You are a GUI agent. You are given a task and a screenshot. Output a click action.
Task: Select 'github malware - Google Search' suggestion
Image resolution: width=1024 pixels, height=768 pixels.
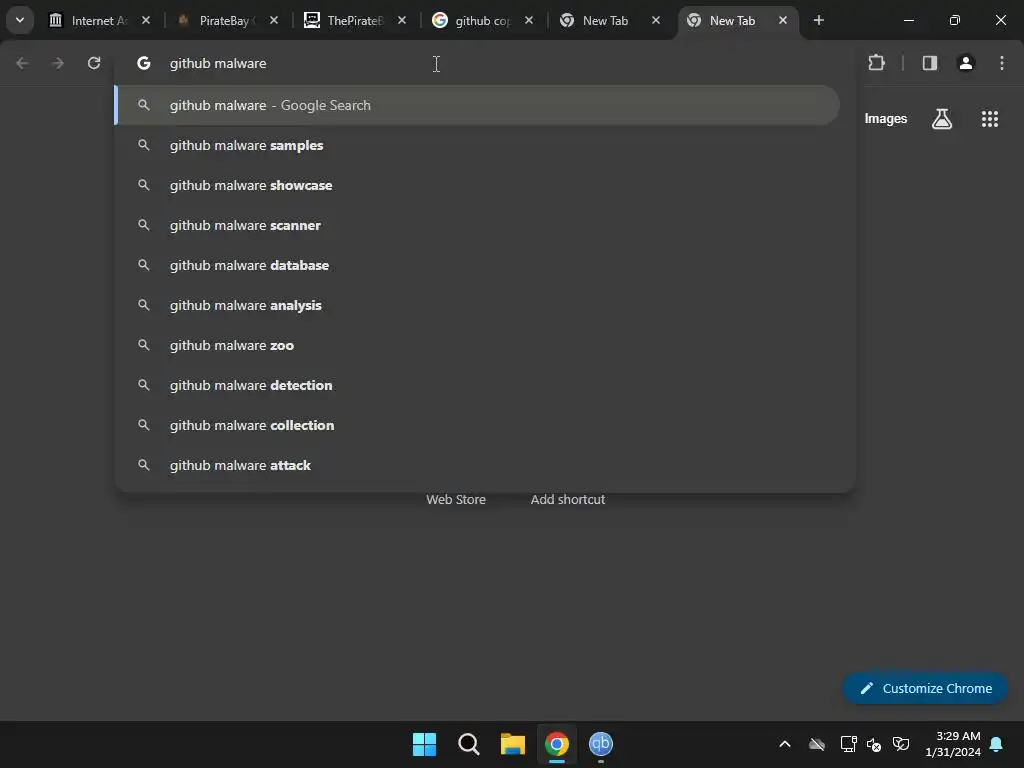point(477,105)
